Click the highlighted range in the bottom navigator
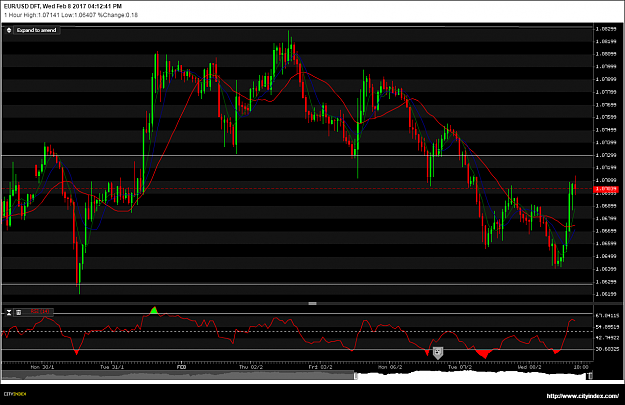Image resolution: width=625 pixels, height=405 pixels. click(472, 376)
